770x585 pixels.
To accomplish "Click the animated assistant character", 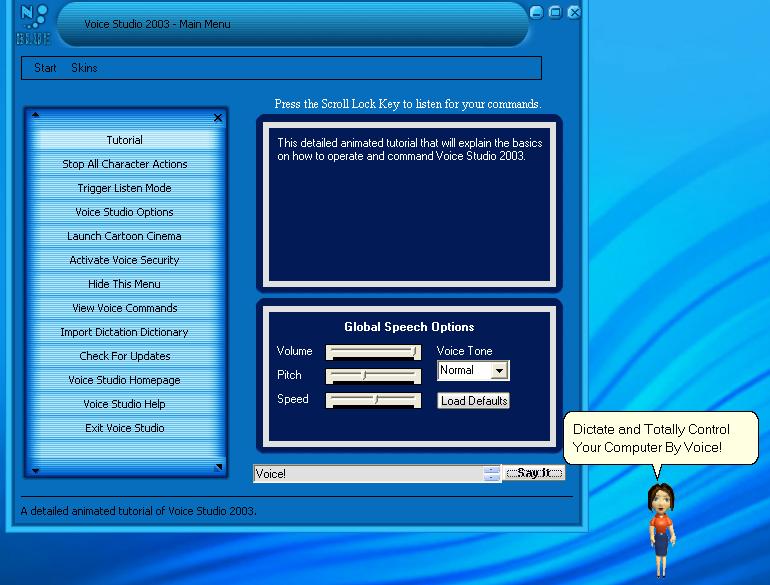I will pos(661,530).
